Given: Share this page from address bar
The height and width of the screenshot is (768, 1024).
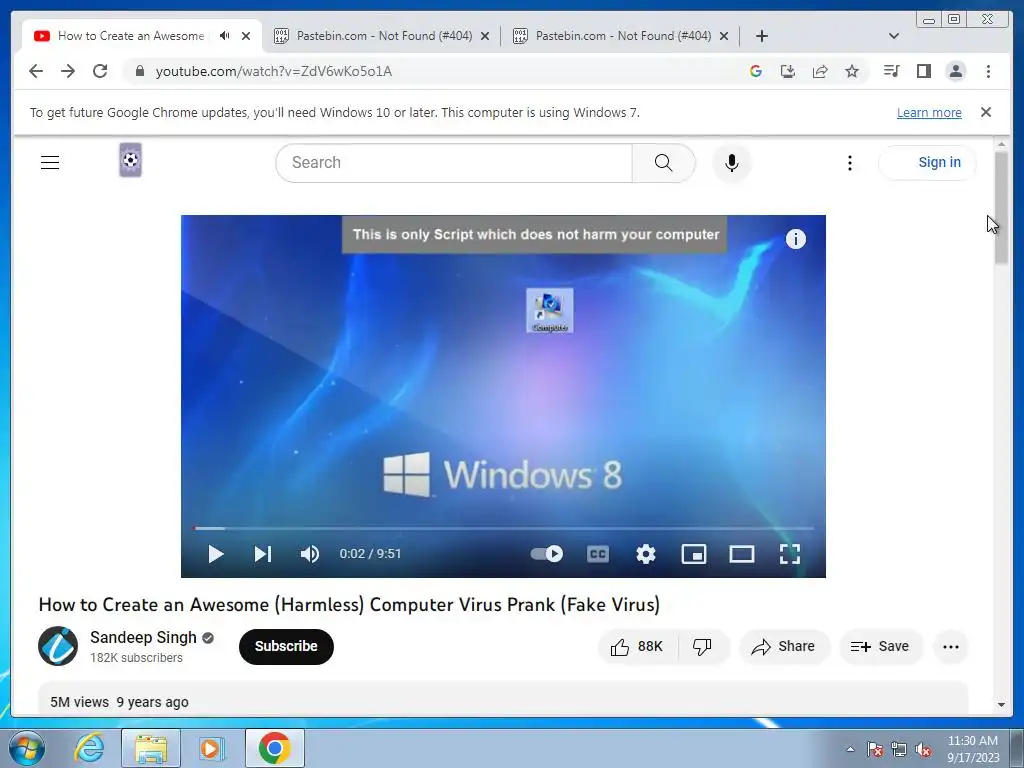Looking at the screenshot, I should pyautogui.click(x=820, y=71).
